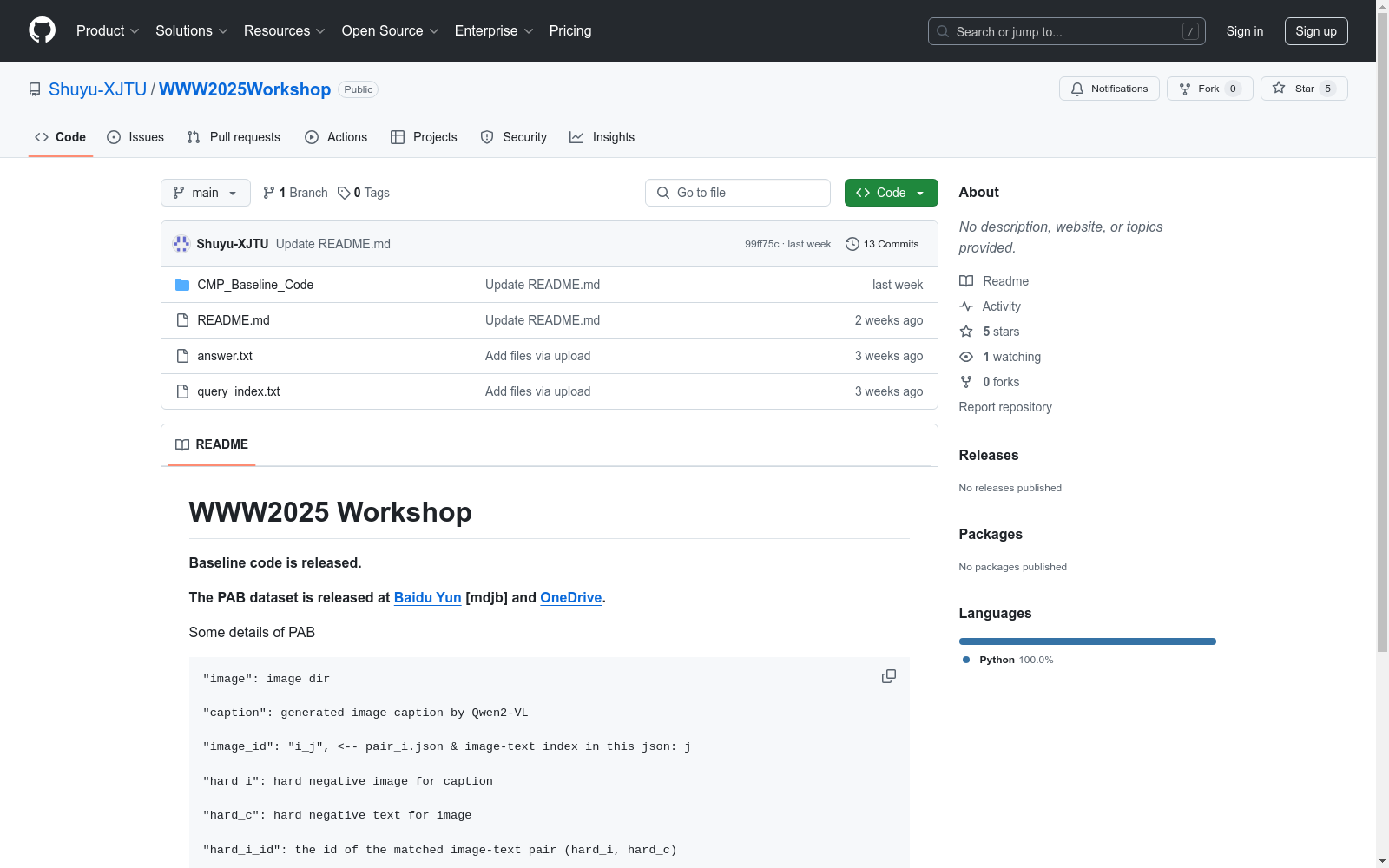
Task: Open the green Code dropdown button
Action: click(x=892, y=193)
